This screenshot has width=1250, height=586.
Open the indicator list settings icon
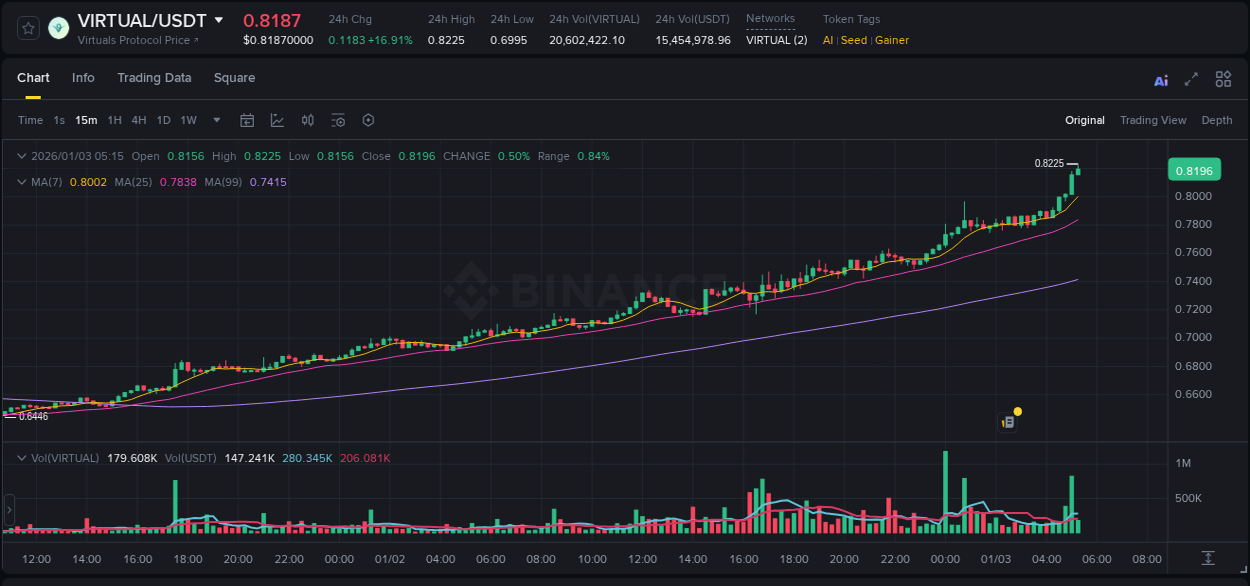338,120
